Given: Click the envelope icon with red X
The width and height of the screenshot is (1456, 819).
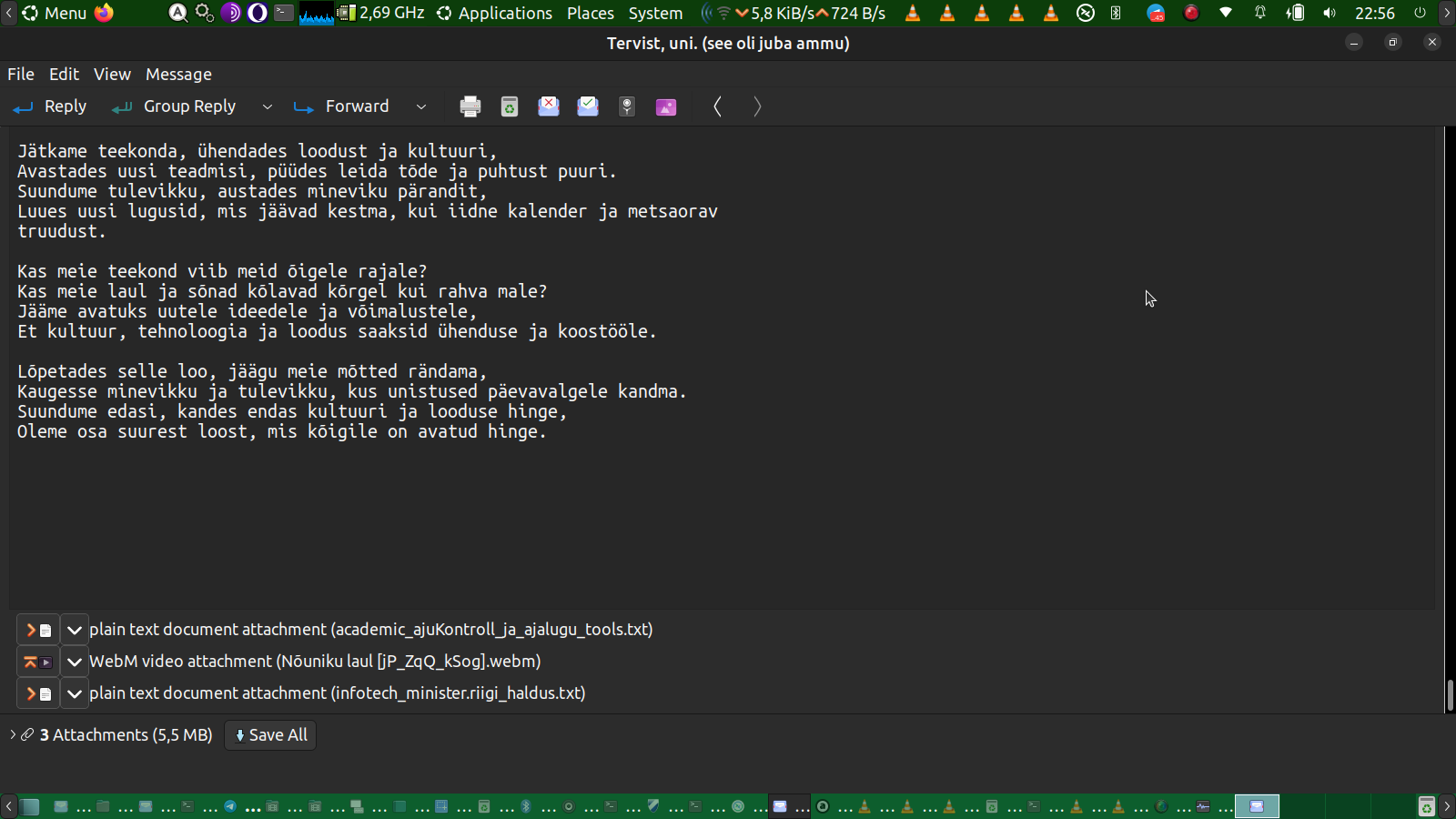Looking at the screenshot, I should 549,106.
